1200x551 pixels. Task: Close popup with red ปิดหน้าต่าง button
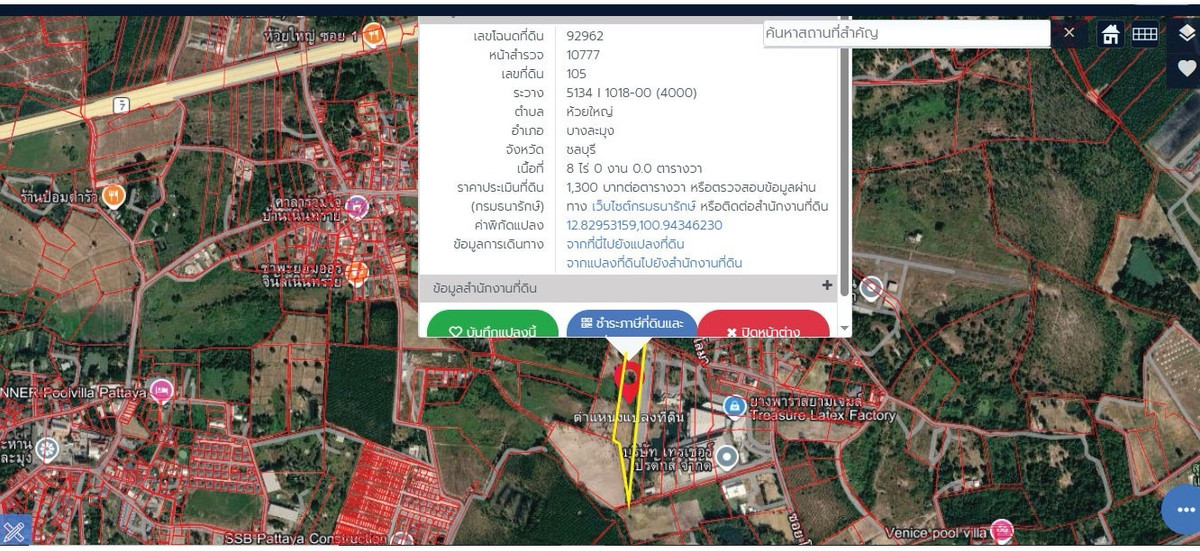(x=764, y=327)
